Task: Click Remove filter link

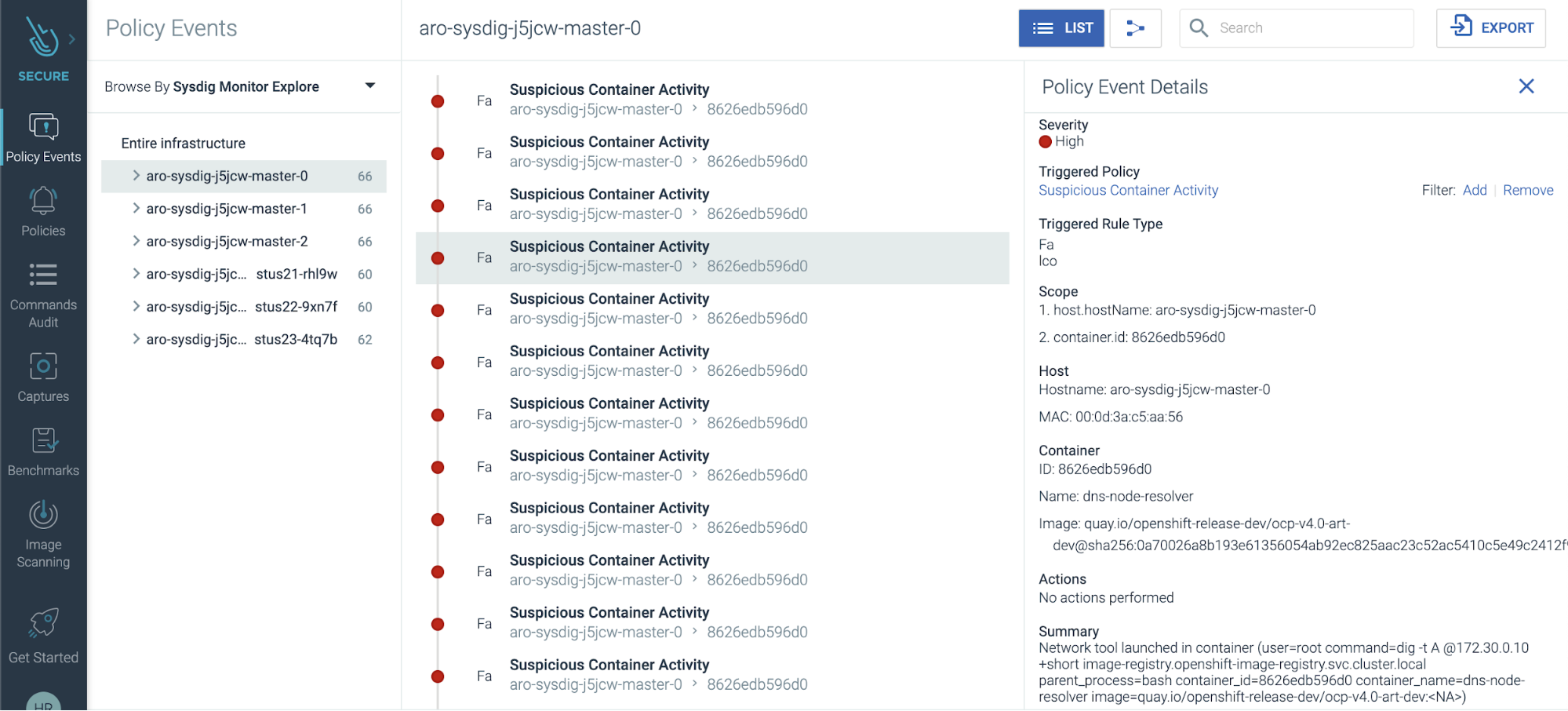Action: [x=1528, y=190]
